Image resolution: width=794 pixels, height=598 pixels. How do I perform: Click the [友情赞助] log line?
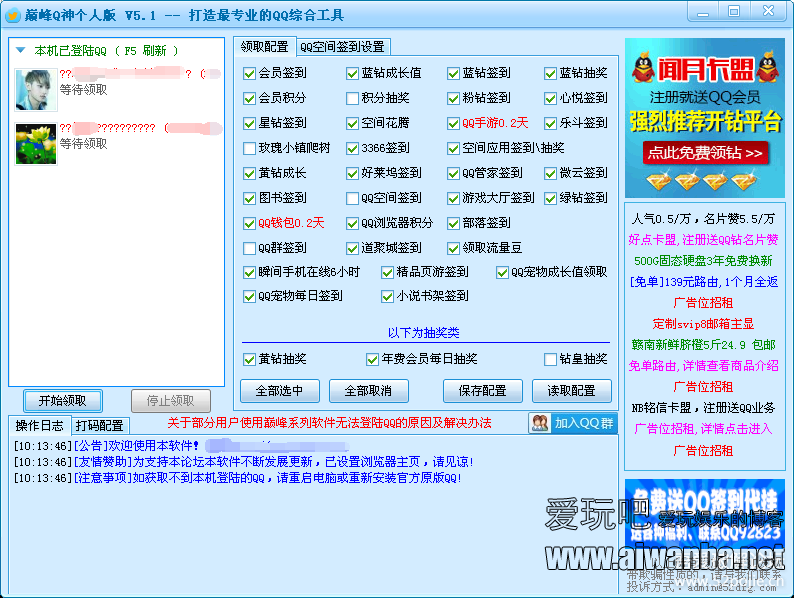tap(244, 462)
